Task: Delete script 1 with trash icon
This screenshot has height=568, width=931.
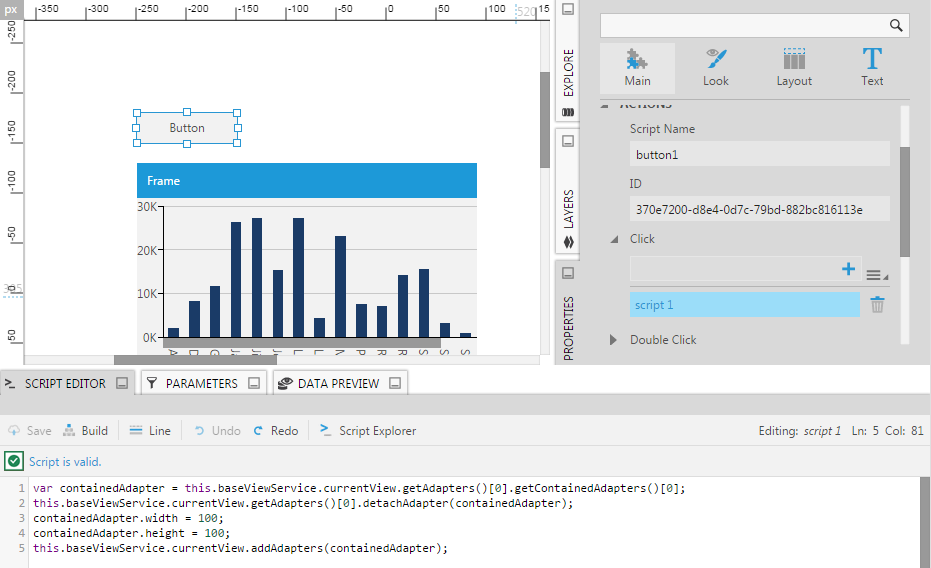Action: coord(877,304)
